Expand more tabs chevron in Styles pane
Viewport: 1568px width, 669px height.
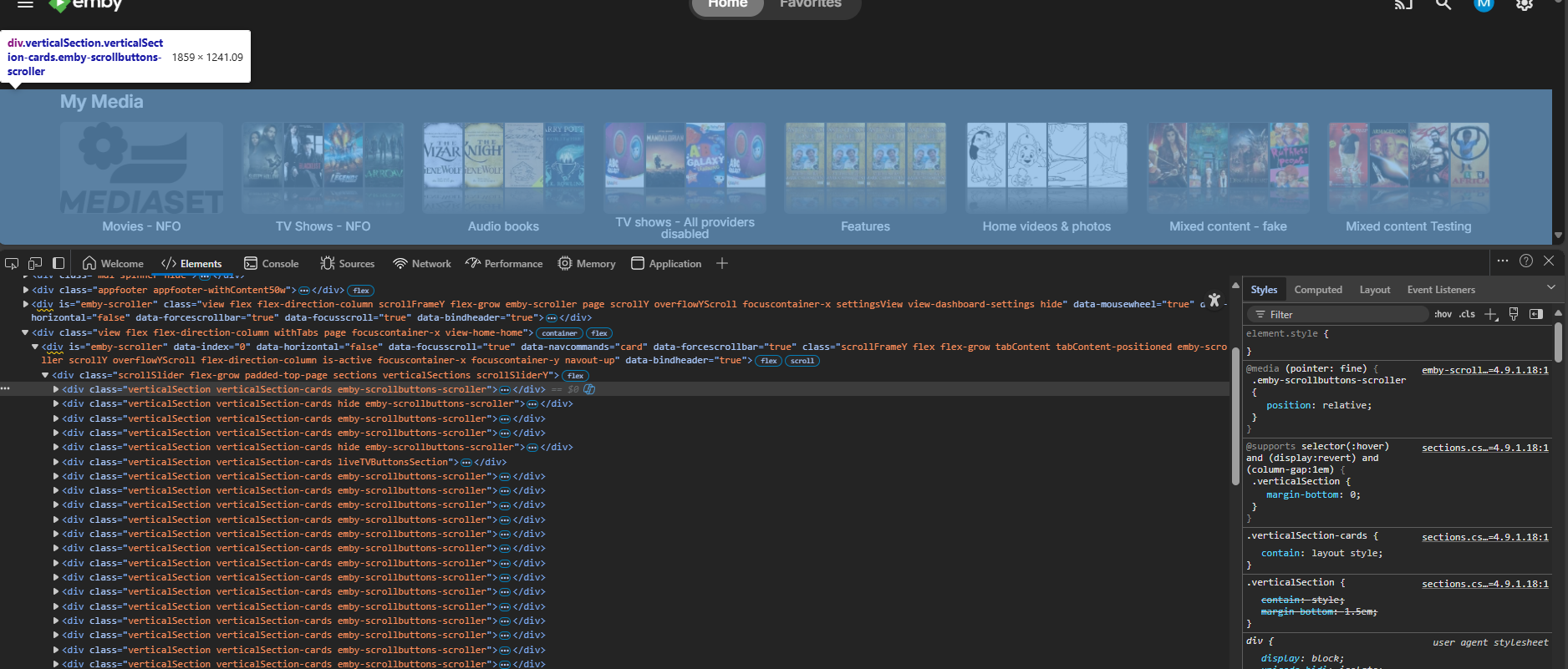click(x=1551, y=288)
